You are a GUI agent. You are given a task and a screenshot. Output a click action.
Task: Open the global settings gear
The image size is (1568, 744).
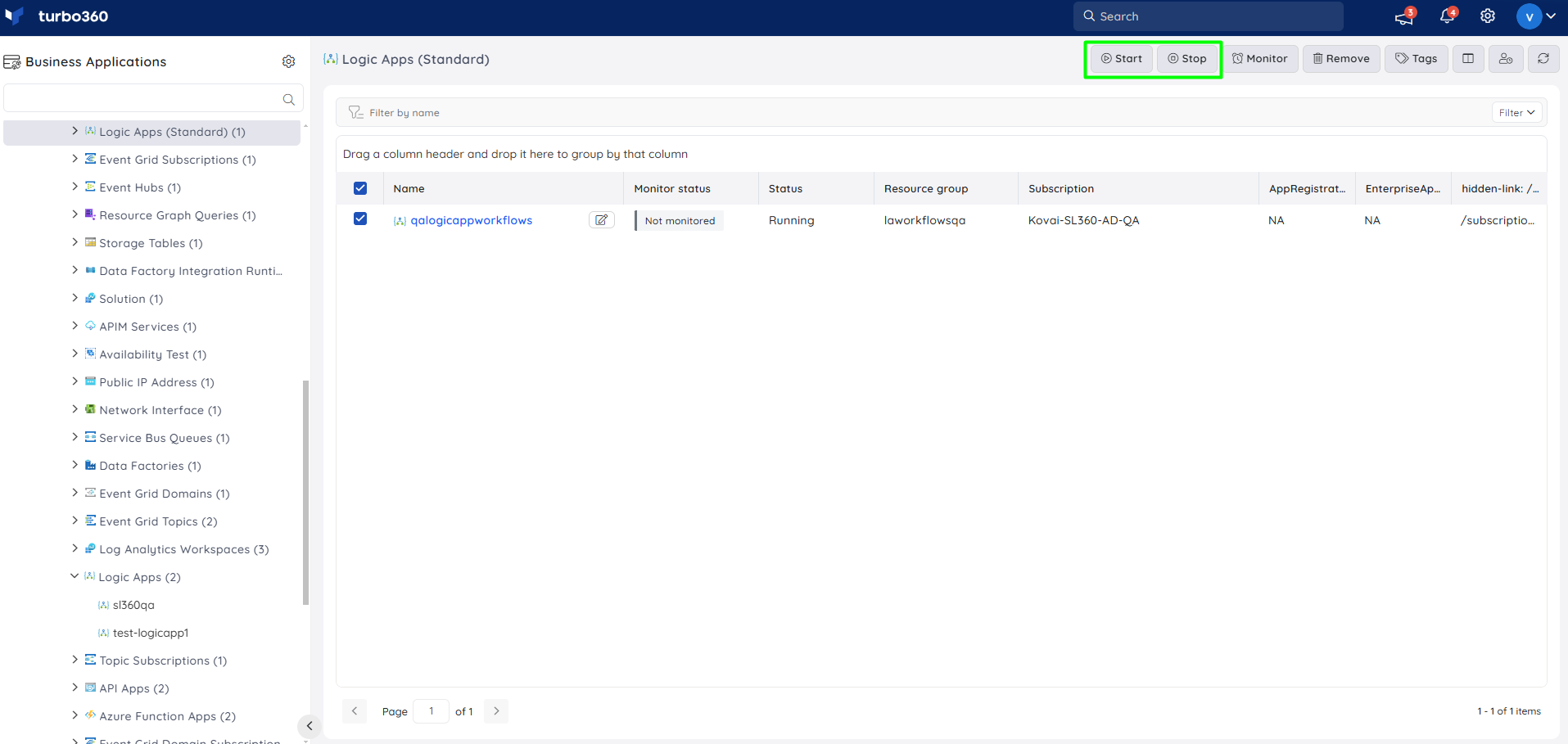pyautogui.click(x=1488, y=16)
